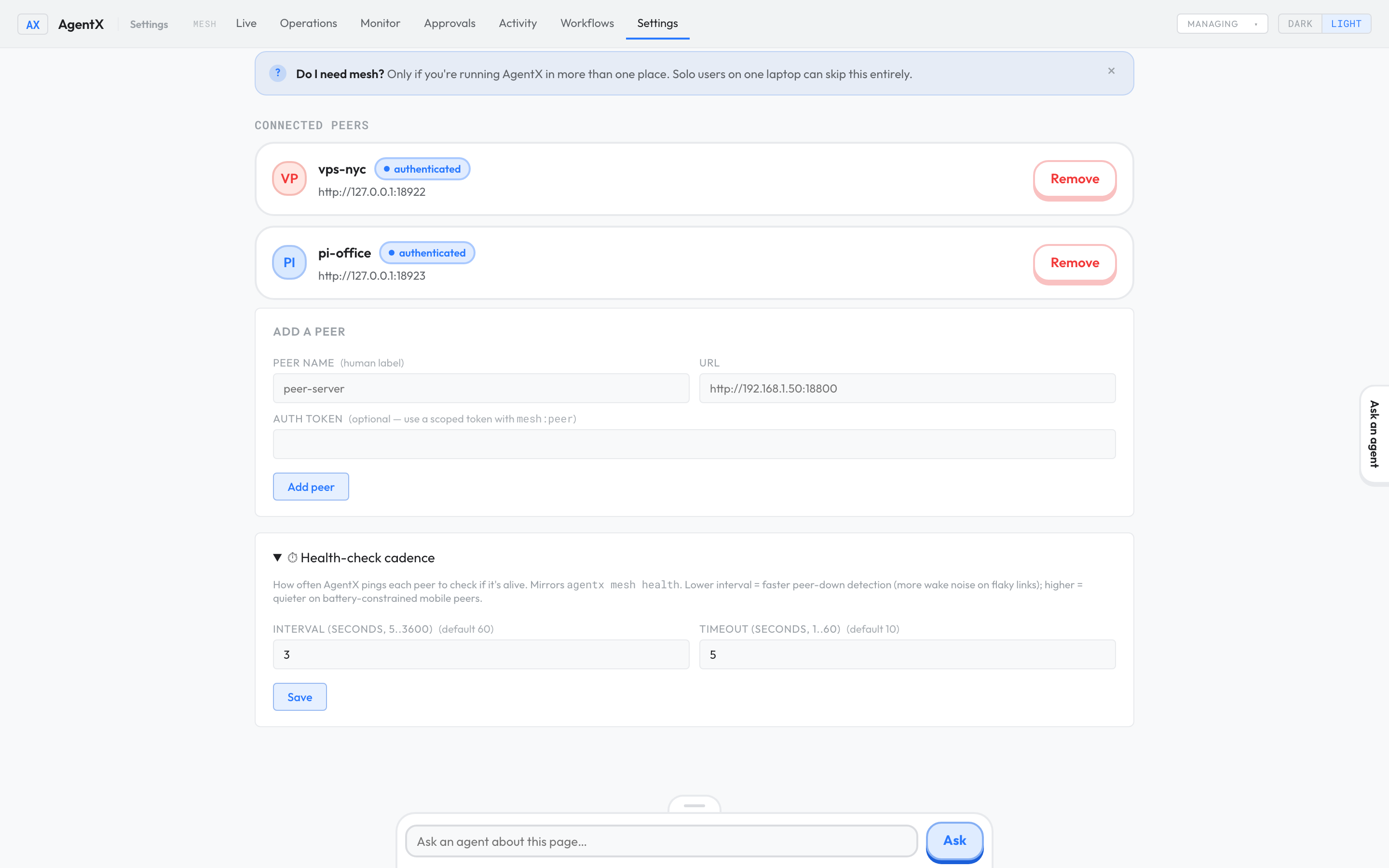The image size is (1389, 868).
Task: Click the pi-office peer name
Action: click(344, 253)
